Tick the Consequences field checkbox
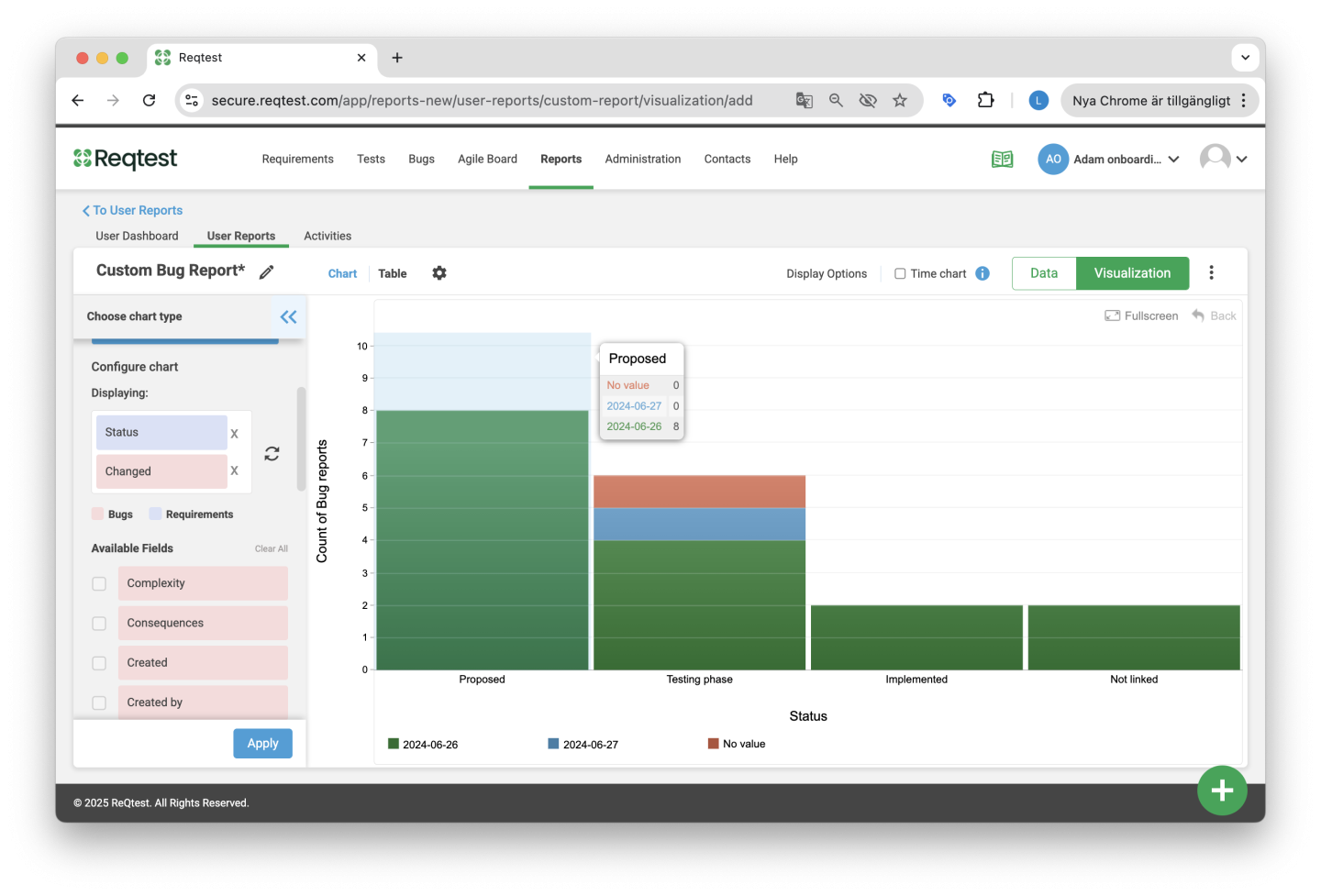Viewport: 1321px width, 896px height. (x=99, y=624)
